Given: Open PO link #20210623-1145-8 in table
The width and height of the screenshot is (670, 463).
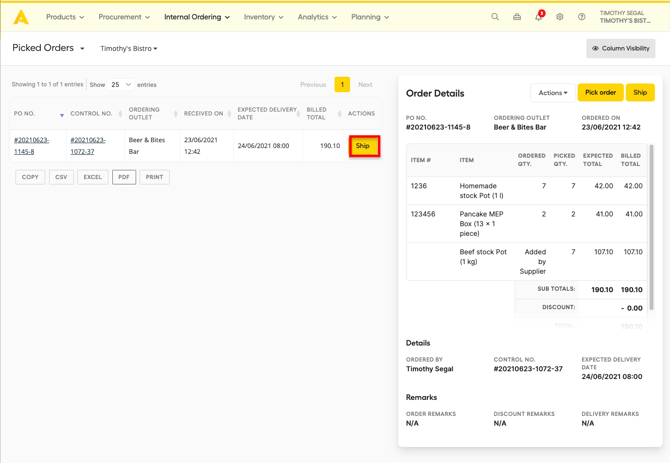Looking at the screenshot, I should coord(32,146).
